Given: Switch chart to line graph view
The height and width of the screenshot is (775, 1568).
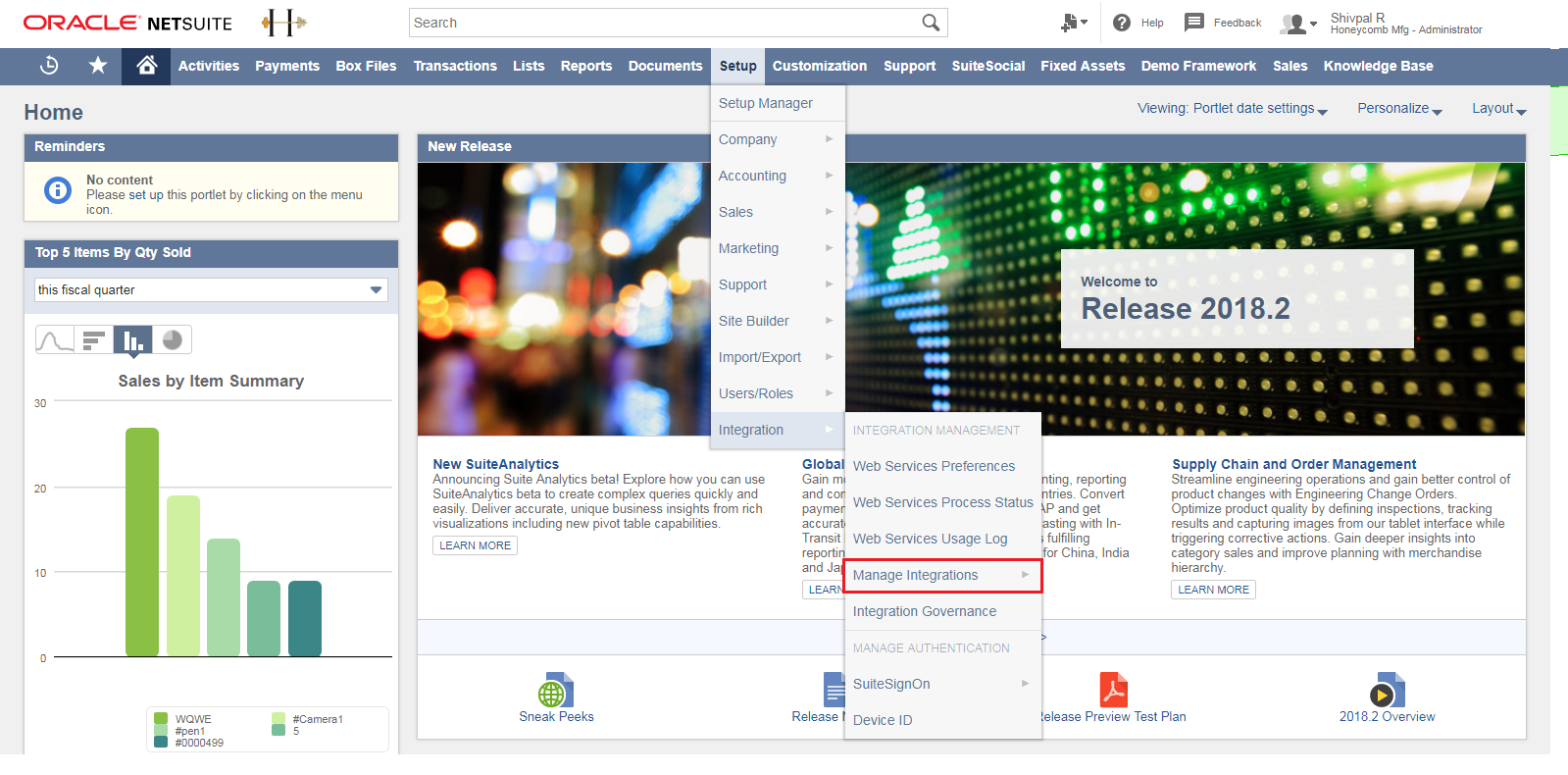Looking at the screenshot, I should (x=55, y=340).
